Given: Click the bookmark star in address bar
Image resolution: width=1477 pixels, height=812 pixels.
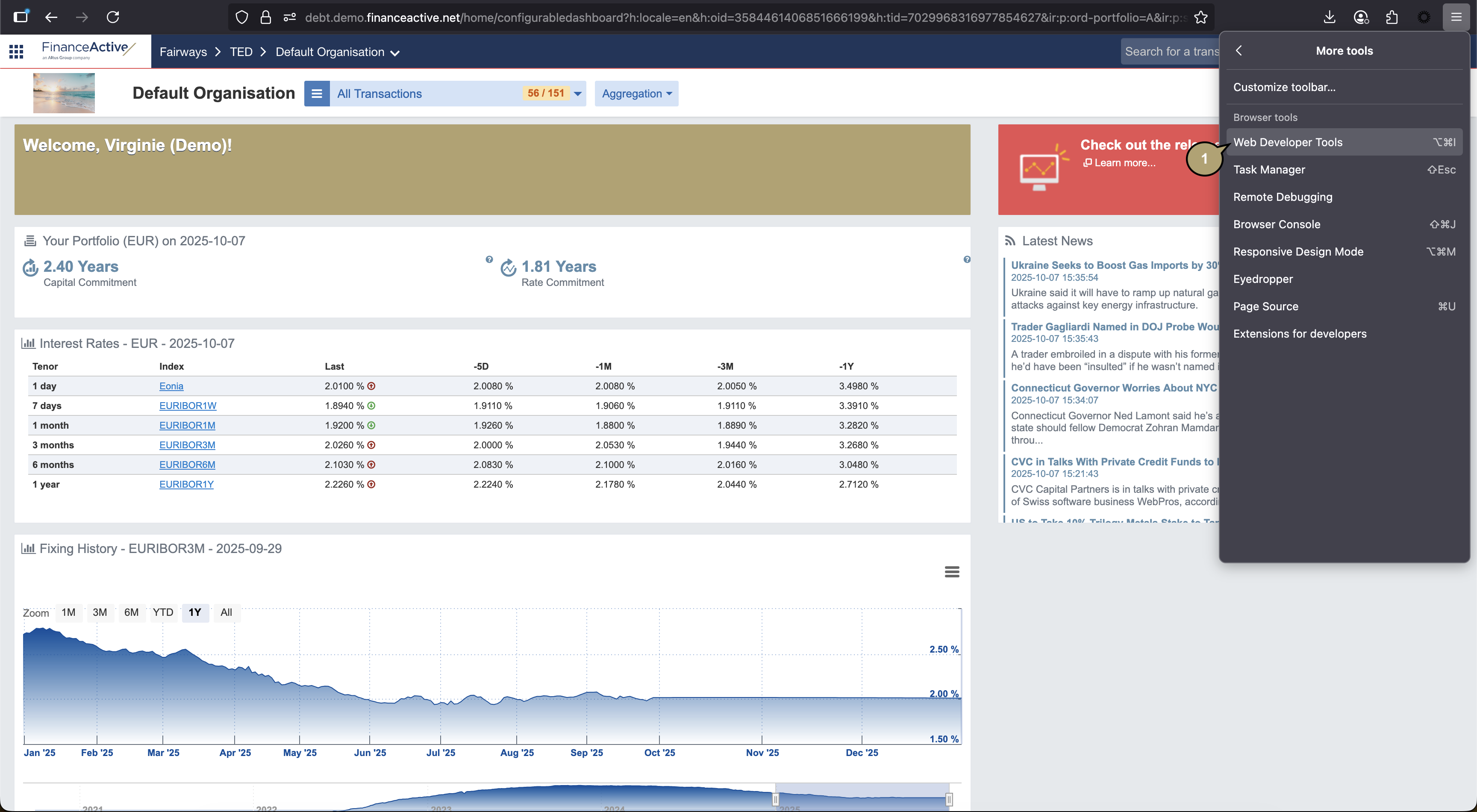Looking at the screenshot, I should (x=1200, y=17).
